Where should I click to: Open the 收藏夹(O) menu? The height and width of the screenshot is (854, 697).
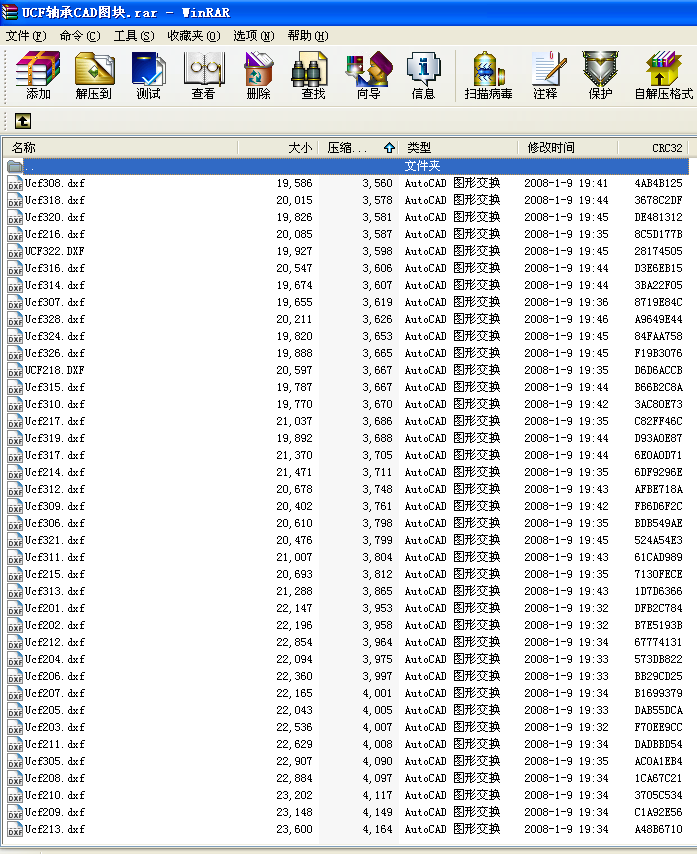(x=194, y=36)
